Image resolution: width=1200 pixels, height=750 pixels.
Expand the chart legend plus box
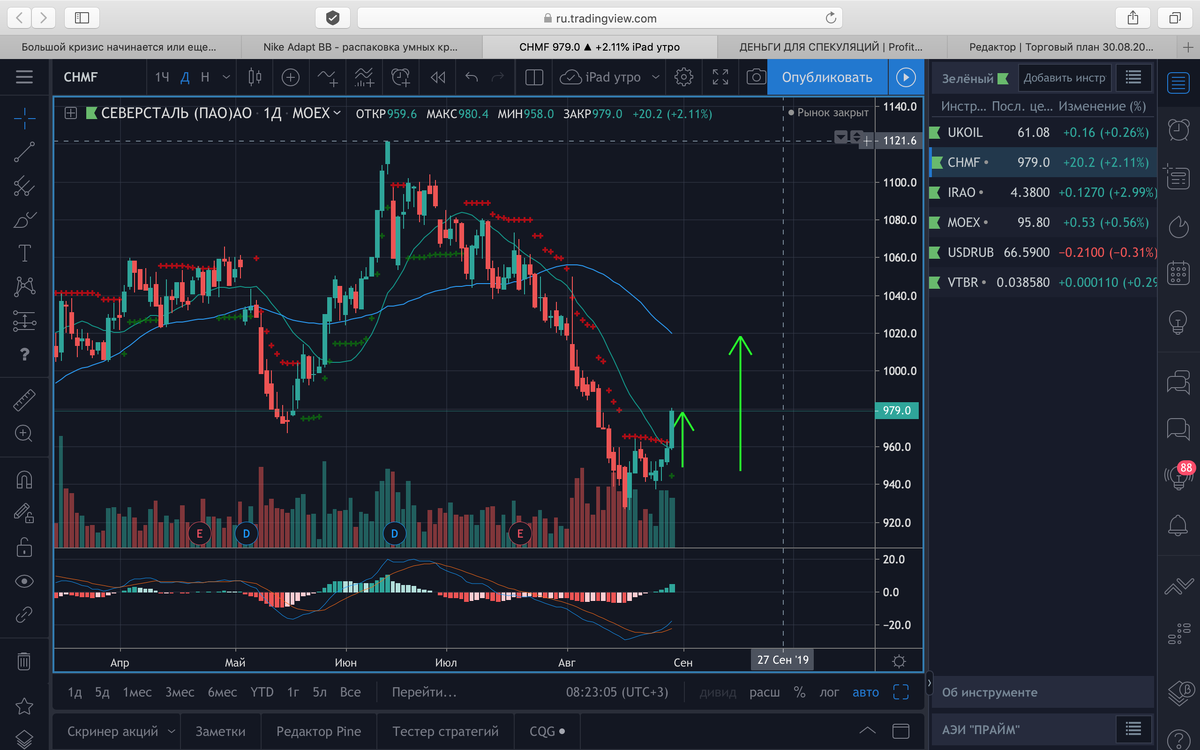[x=71, y=114]
